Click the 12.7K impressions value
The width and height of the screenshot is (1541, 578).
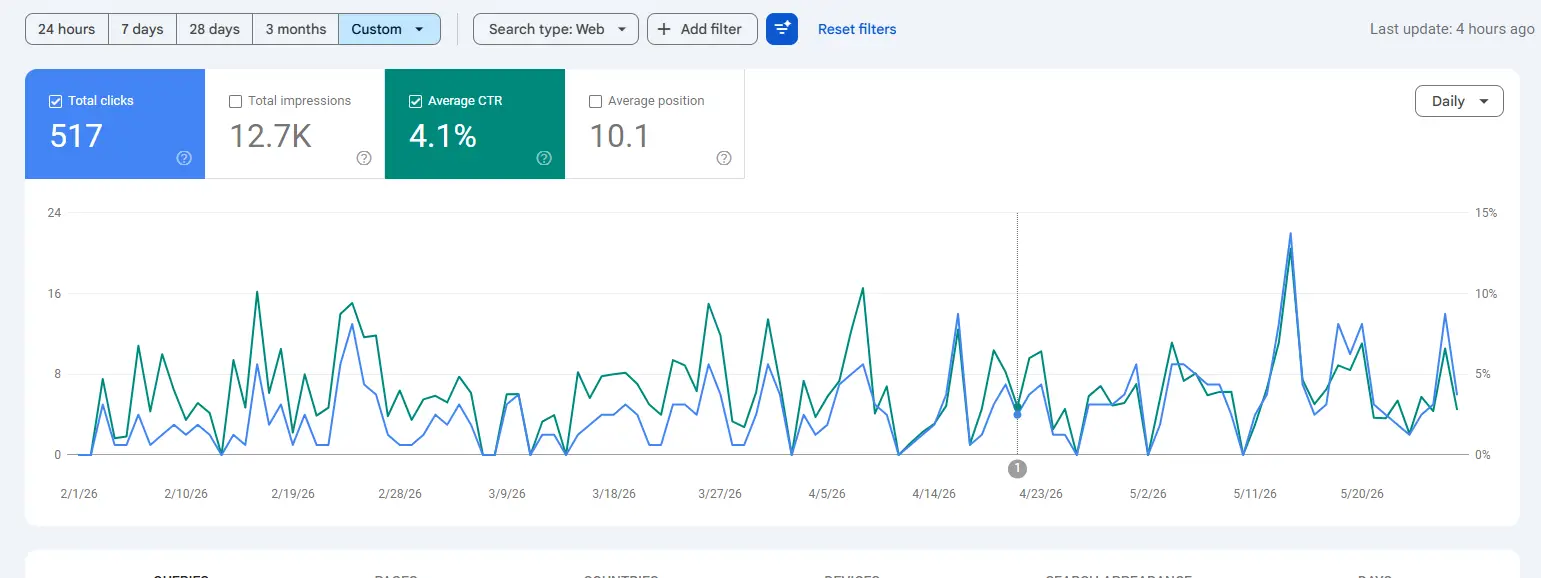pos(270,135)
